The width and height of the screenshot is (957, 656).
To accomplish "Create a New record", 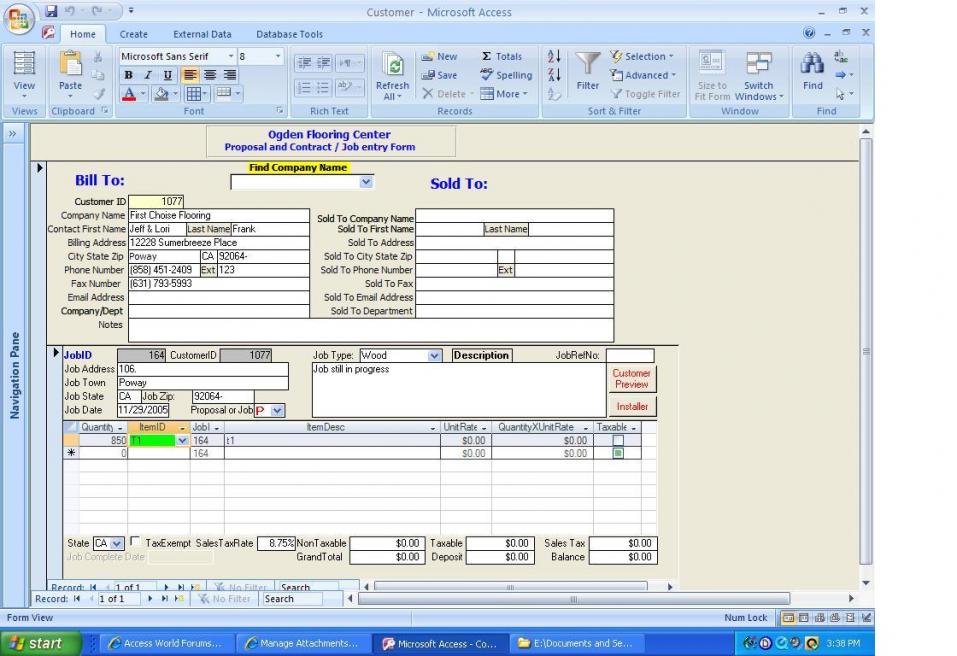I will click(x=439, y=56).
